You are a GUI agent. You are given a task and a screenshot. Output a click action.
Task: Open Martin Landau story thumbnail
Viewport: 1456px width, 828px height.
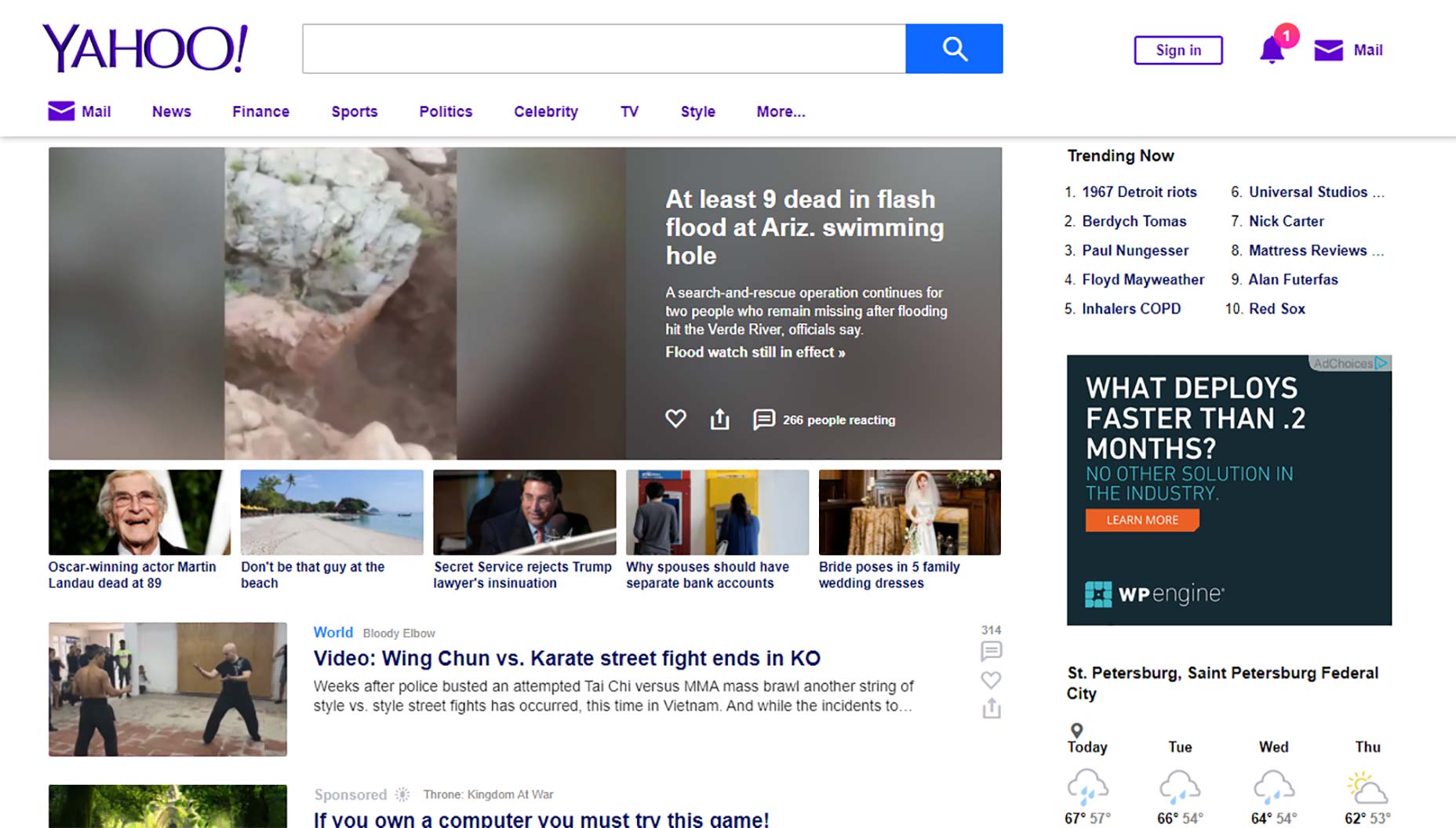pos(140,512)
